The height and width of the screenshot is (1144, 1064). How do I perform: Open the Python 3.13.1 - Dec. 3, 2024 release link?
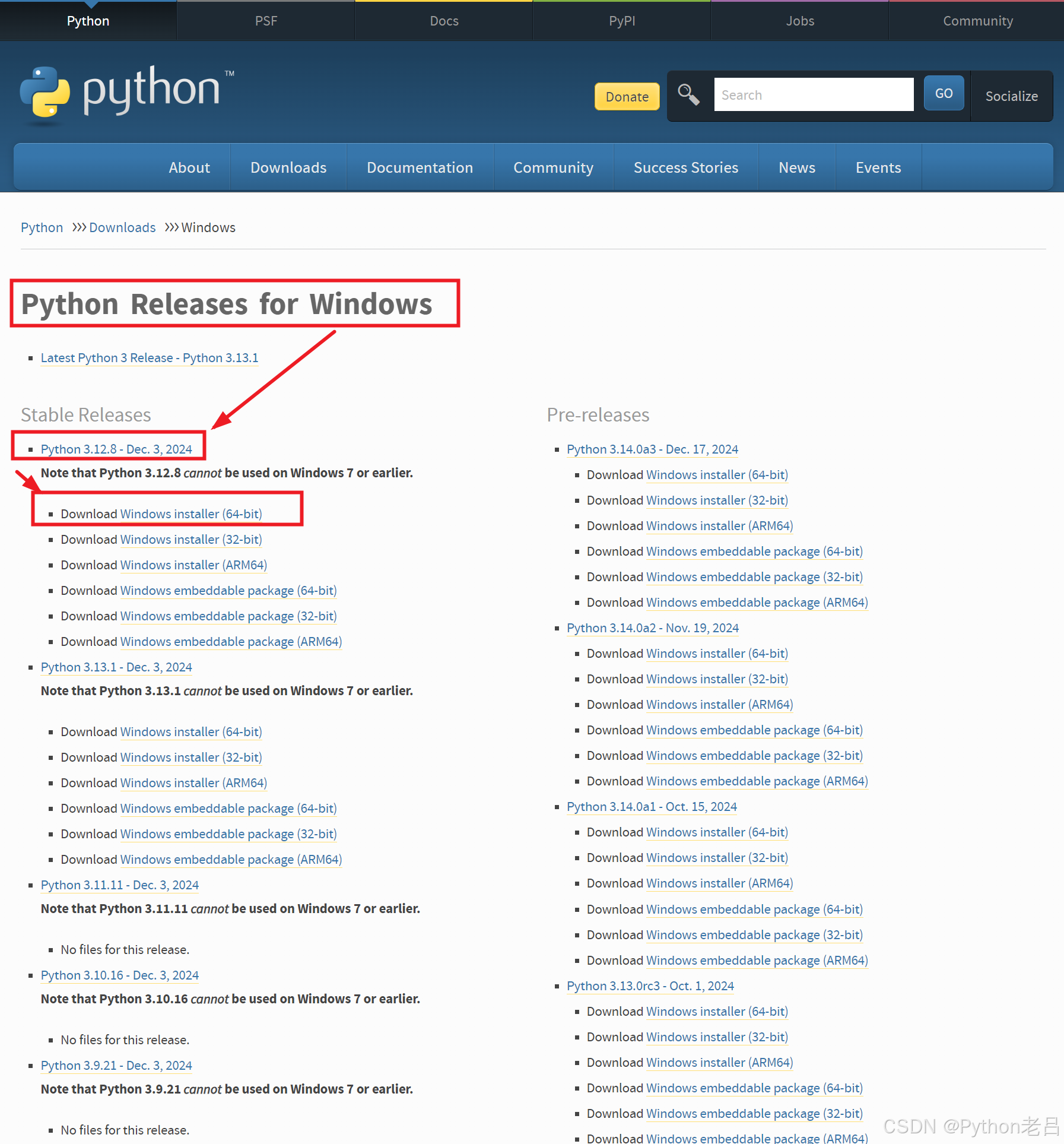pyautogui.click(x=116, y=667)
